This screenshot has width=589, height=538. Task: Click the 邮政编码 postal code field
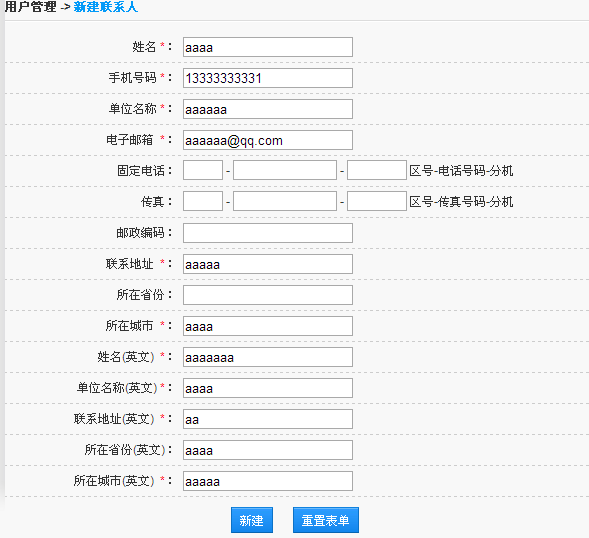[268, 233]
